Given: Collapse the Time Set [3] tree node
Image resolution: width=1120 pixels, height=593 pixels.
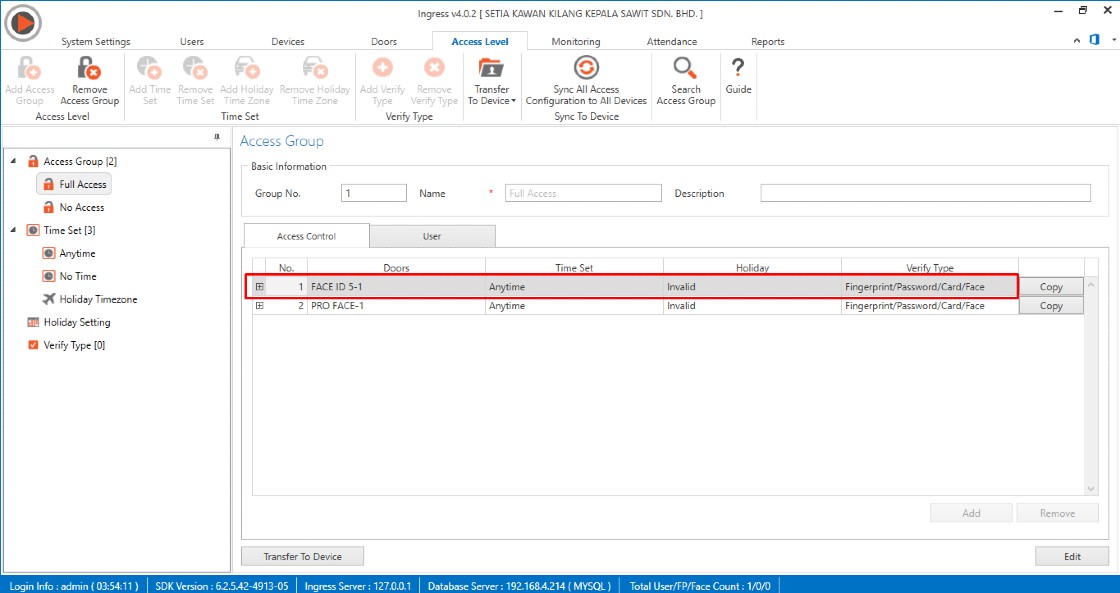Looking at the screenshot, I should (14, 229).
